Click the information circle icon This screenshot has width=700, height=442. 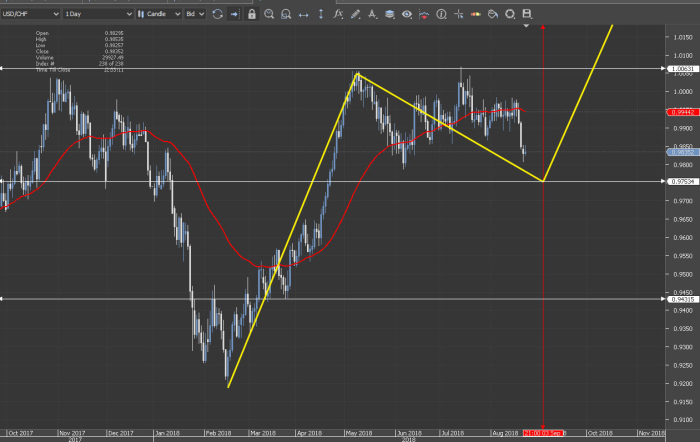coord(441,14)
